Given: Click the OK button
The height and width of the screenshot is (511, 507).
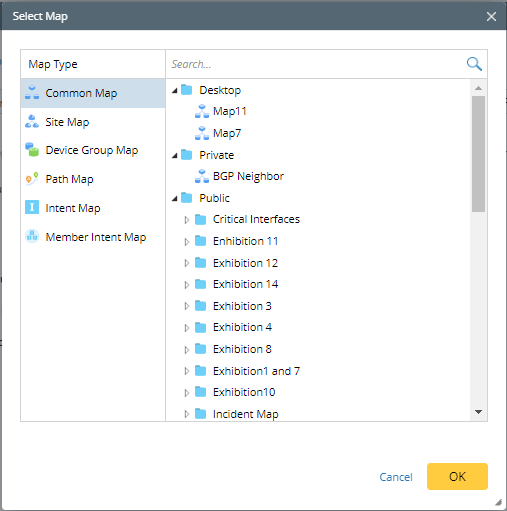Looking at the screenshot, I should tap(457, 476).
